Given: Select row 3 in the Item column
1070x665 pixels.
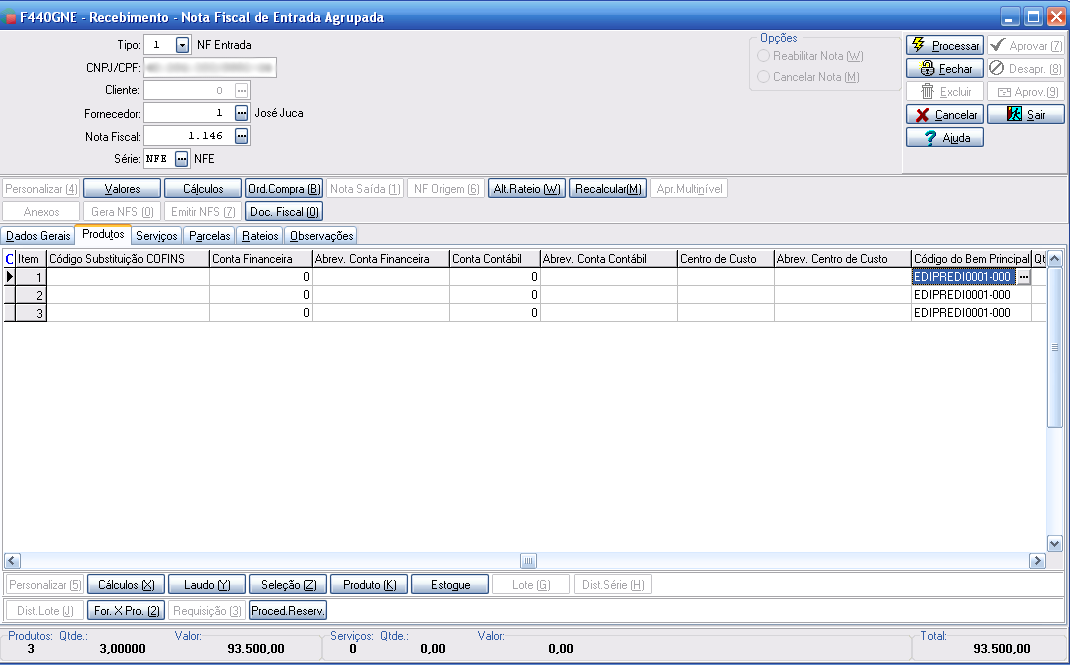Looking at the screenshot, I should pos(31,312).
